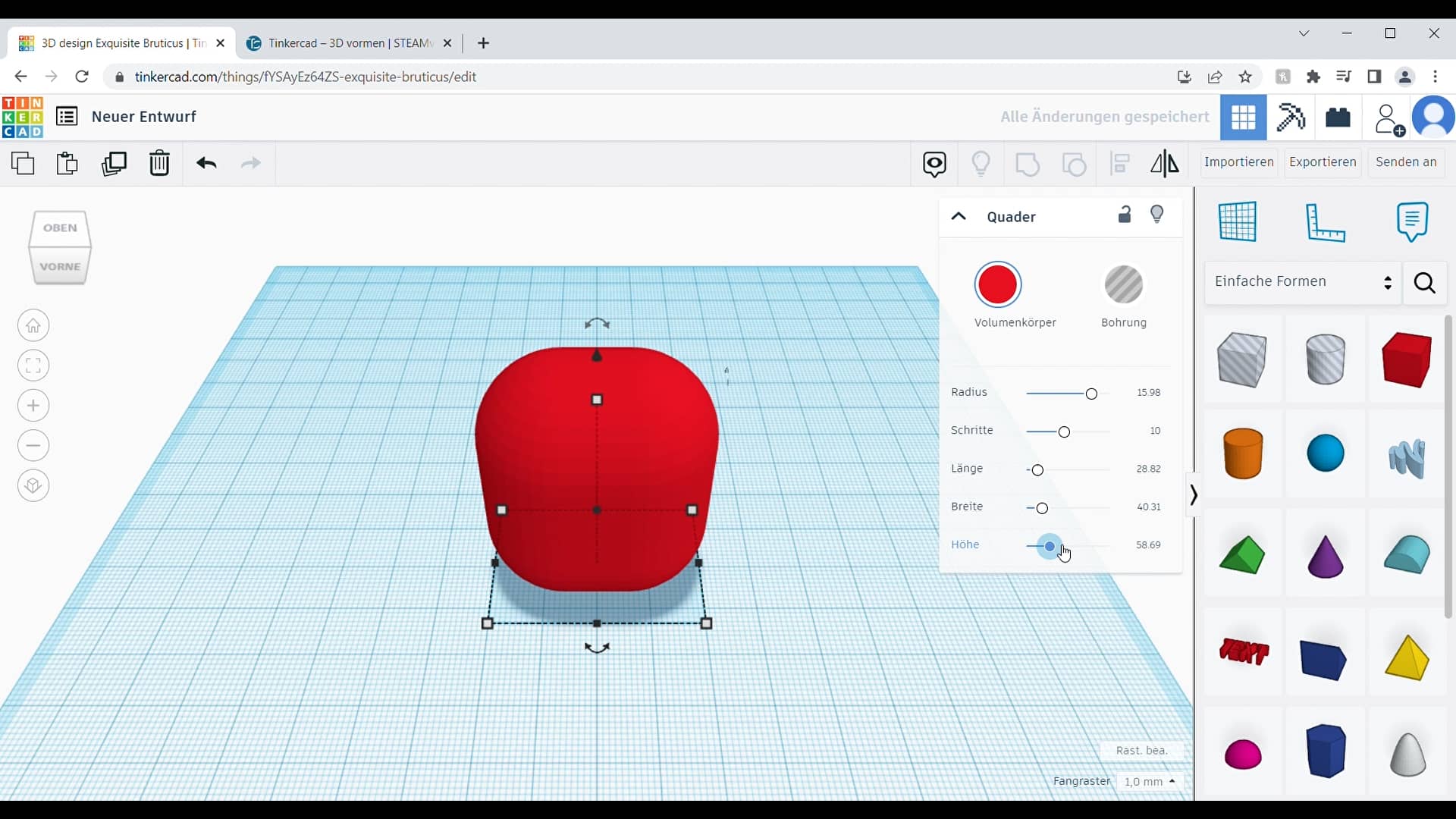Open user profile avatar
The image size is (1456, 819).
[1433, 118]
